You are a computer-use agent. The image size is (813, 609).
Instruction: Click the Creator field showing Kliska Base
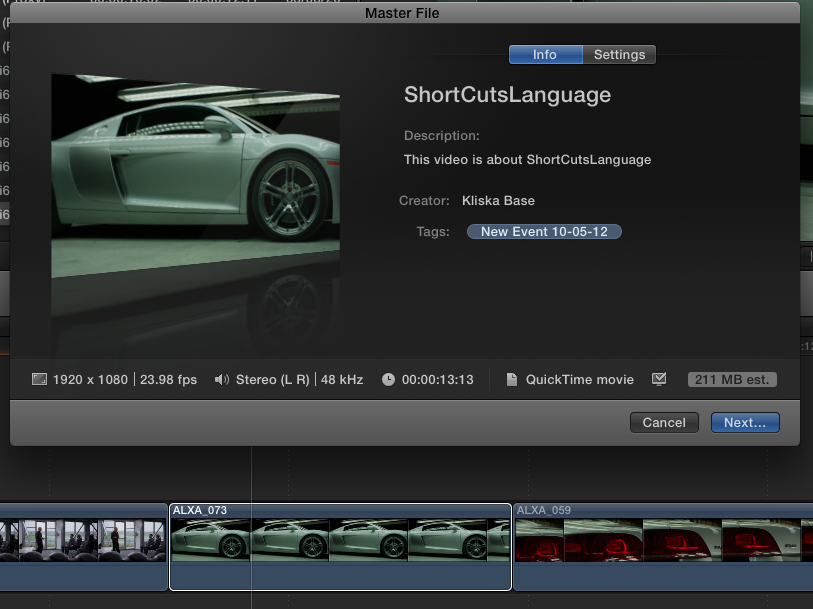pyautogui.click(x=498, y=200)
